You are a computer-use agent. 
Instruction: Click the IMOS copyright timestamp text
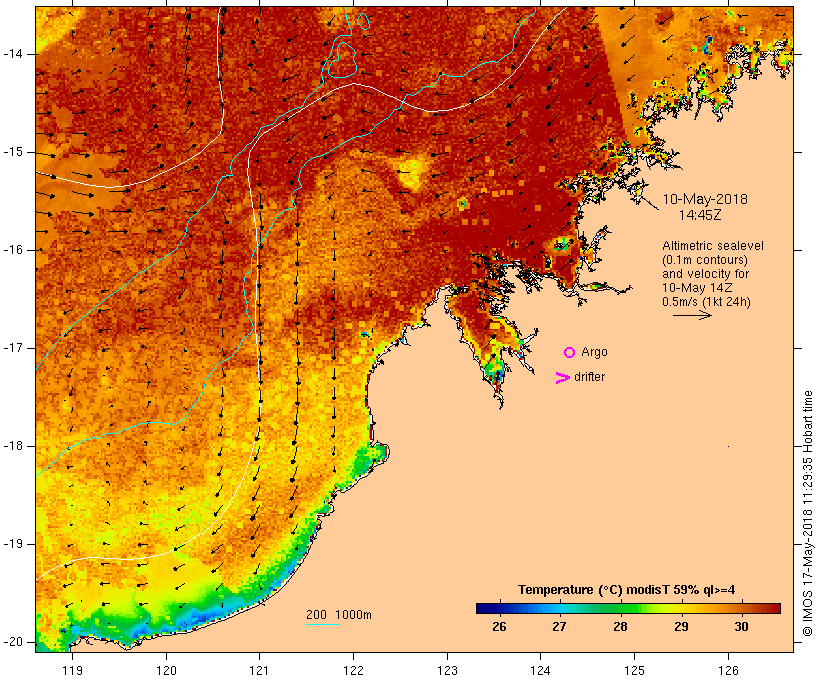click(807, 513)
